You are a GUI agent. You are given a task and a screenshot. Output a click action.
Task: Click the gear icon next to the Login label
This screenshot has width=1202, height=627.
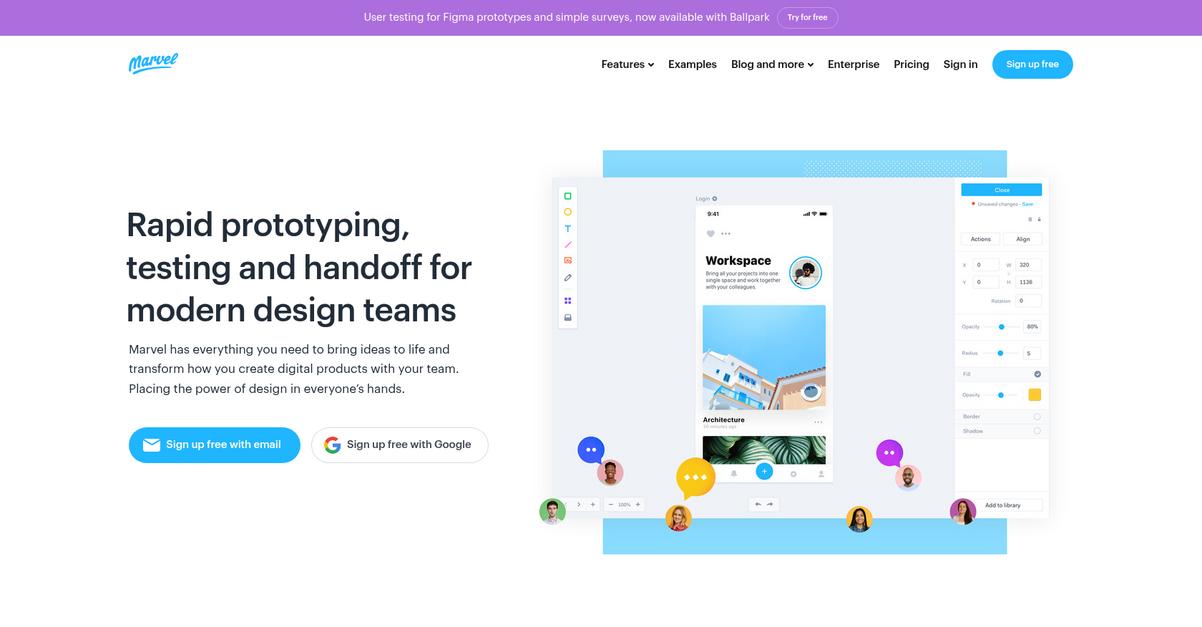[x=714, y=199]
